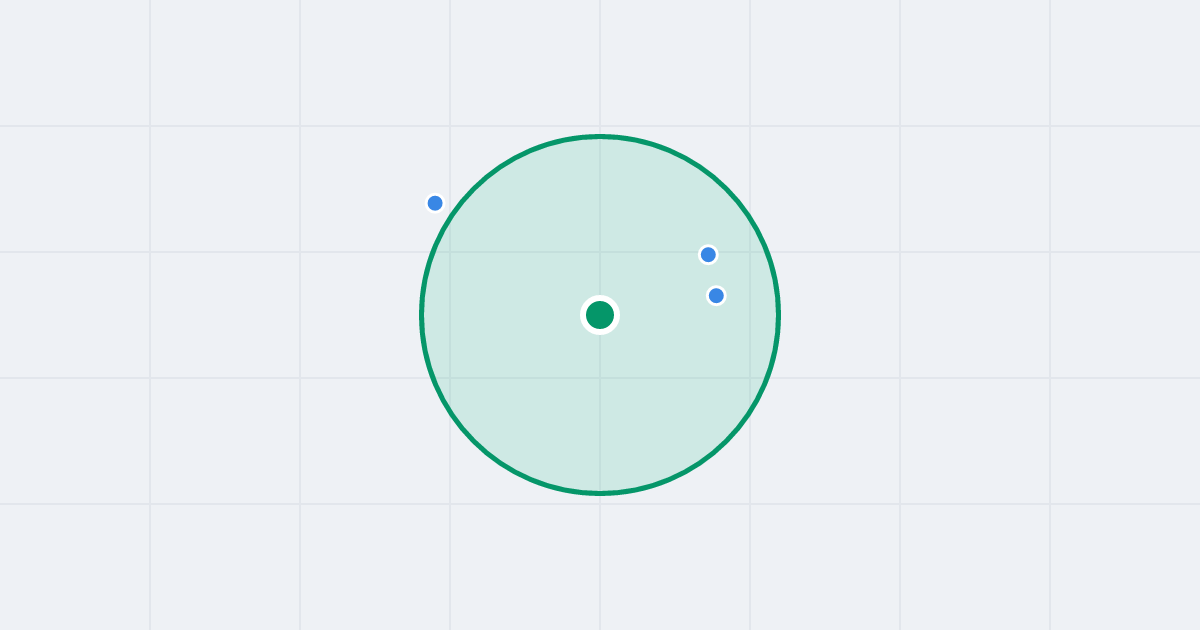The image size is (1200, 630).
Task: Select the upper blue marker inside the circle
Action: pos(708,255)
